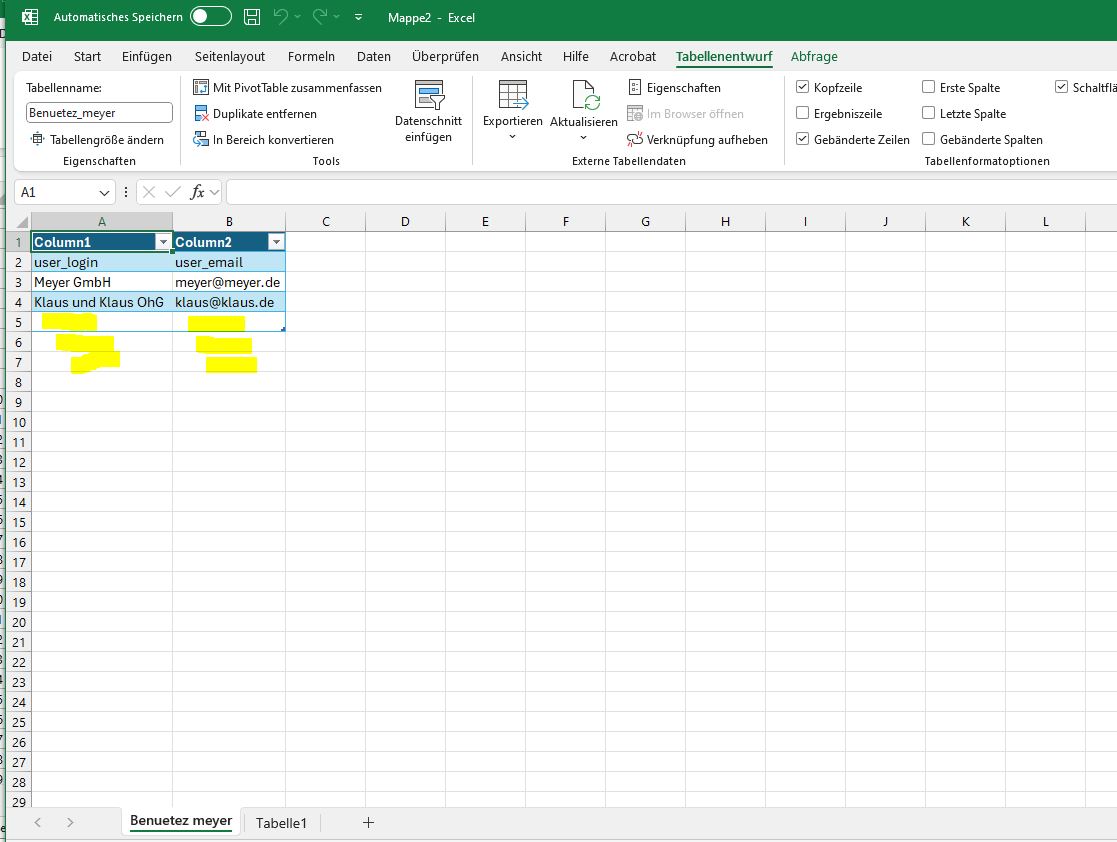Viewport: 1117px width, 842px height.
Task: Enable the Ergebniszeile checkbox
Action: pos(802,114)
